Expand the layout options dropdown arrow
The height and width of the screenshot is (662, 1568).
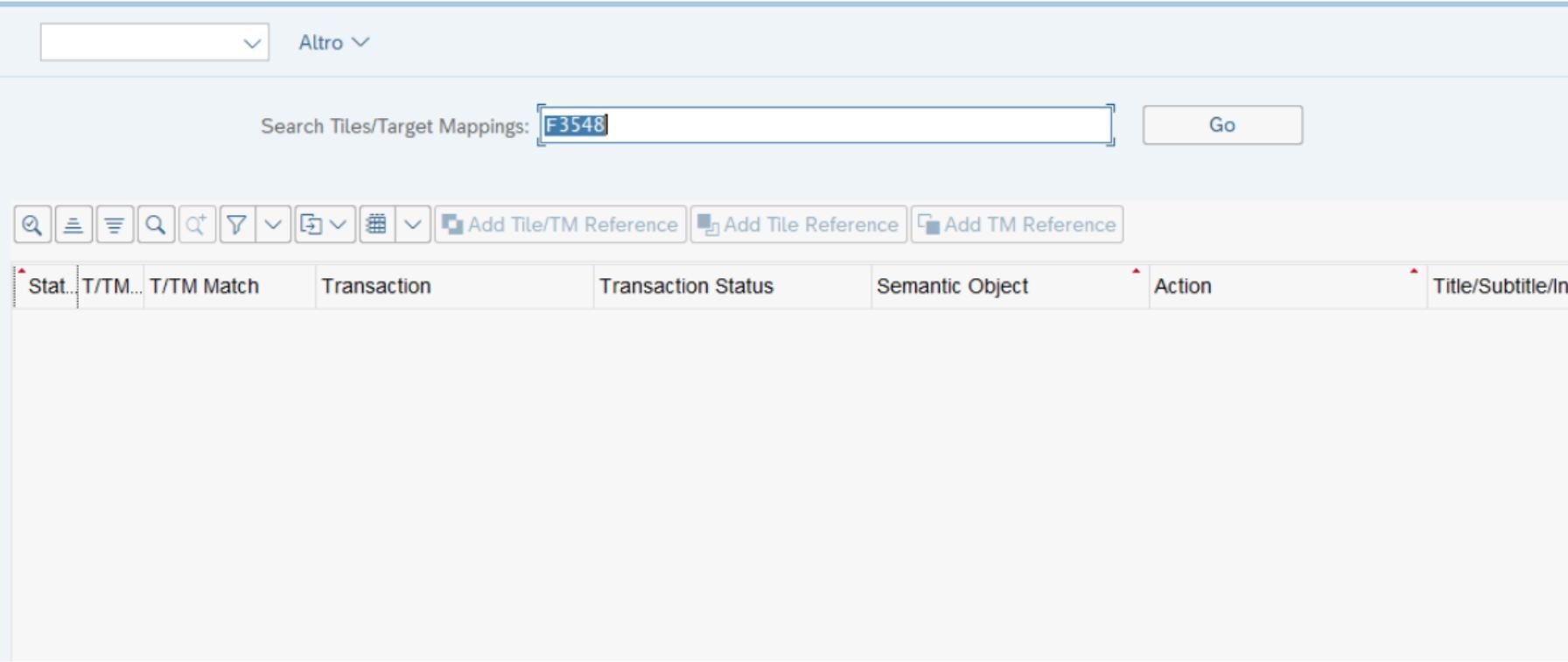413,225
